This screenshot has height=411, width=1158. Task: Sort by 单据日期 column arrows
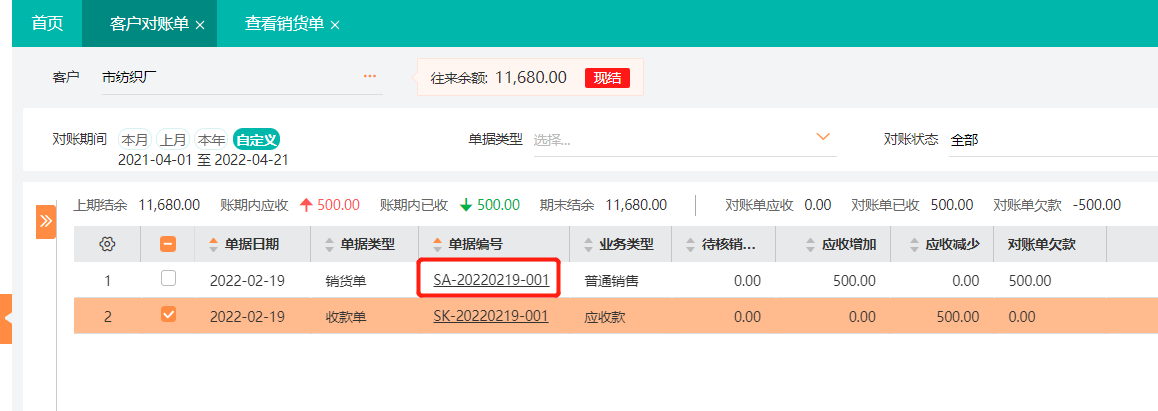(x=213, y=244)
